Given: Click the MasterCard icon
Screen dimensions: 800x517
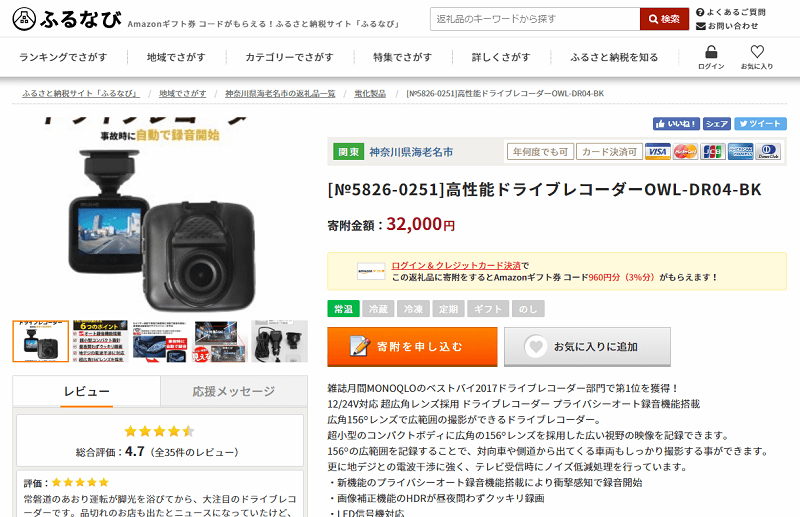Looking at the screenshot, I should pyautogui.click(x=685, y=152).
